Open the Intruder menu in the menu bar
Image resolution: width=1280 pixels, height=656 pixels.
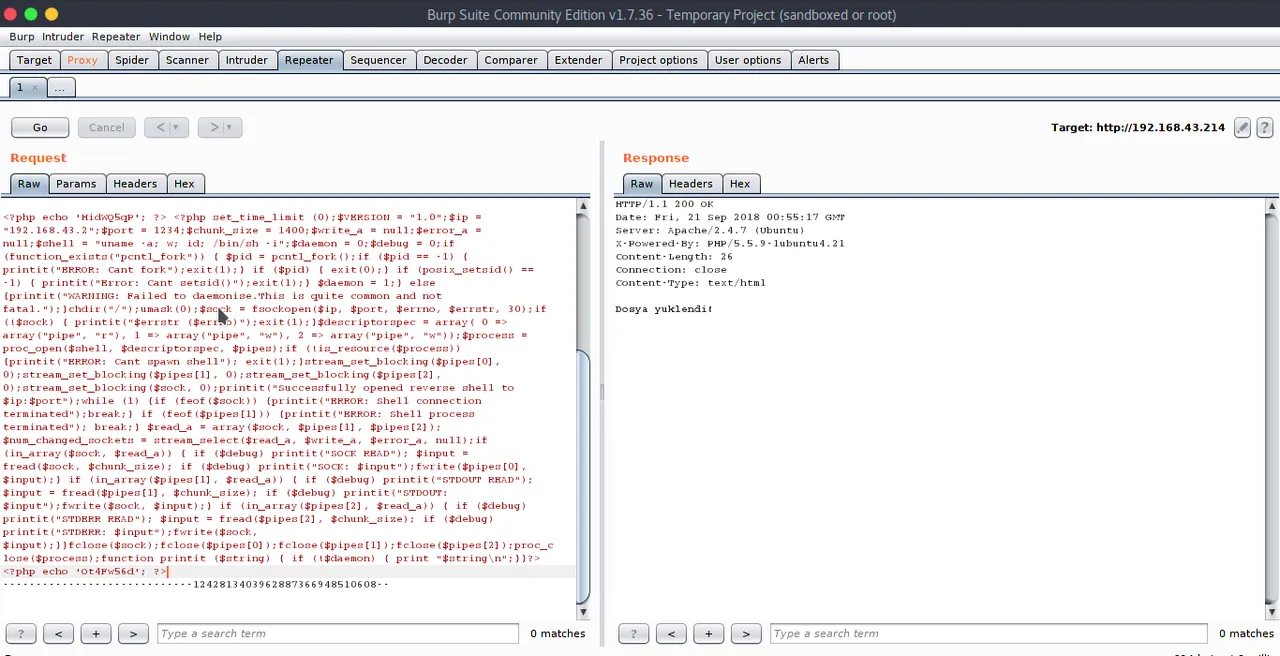click(x=63, y=37)
